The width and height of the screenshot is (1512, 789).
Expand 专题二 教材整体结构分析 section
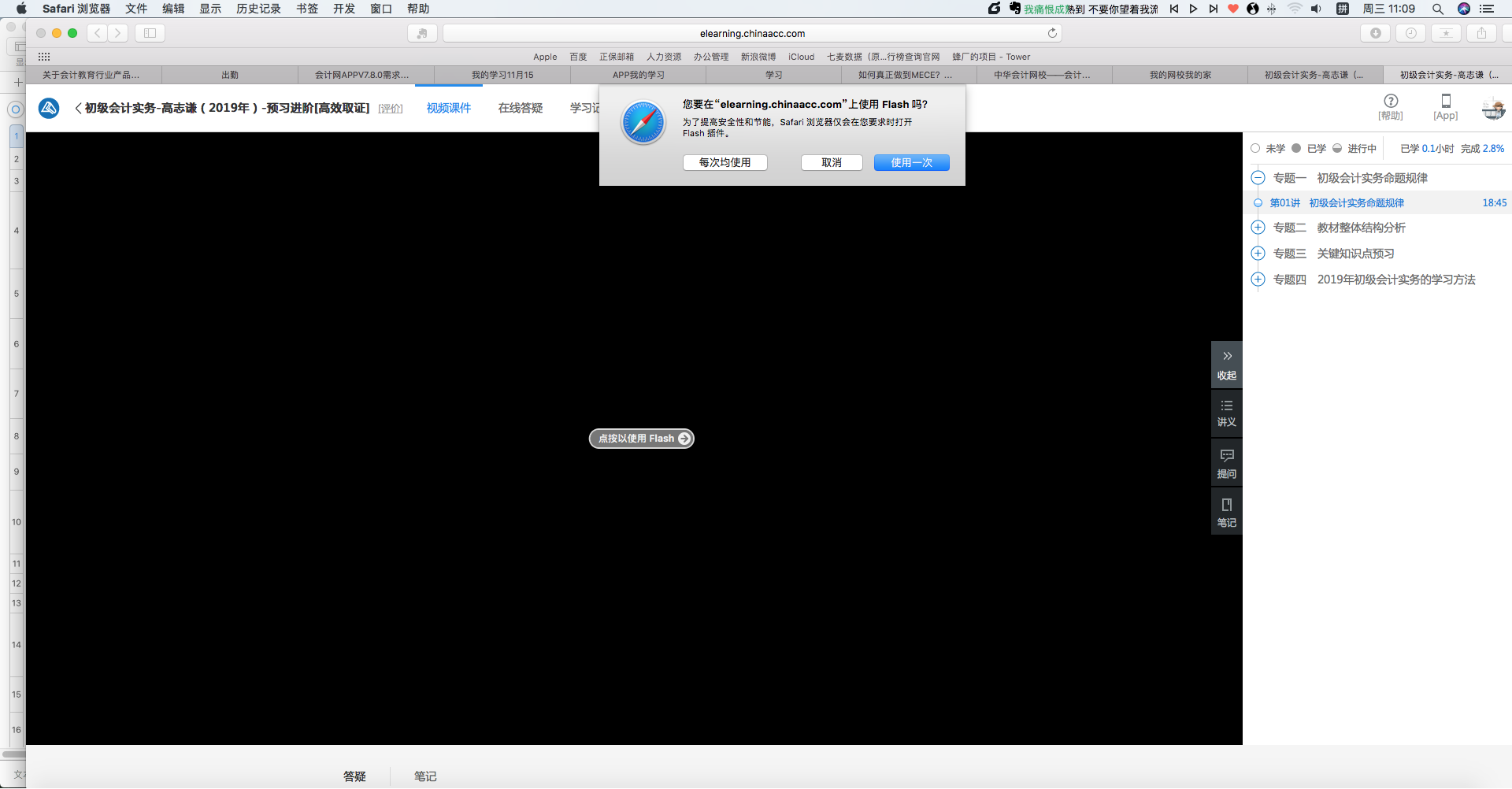[1258, 228]
